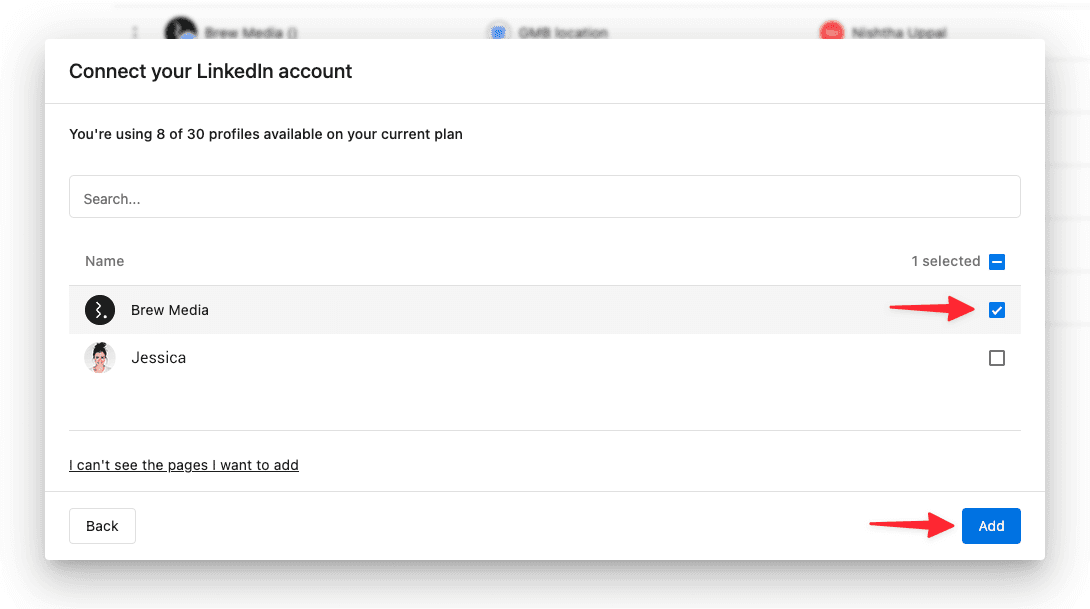Open the "I can't see the pages" link
This screenshot has width=1090, height=609.
184,465
